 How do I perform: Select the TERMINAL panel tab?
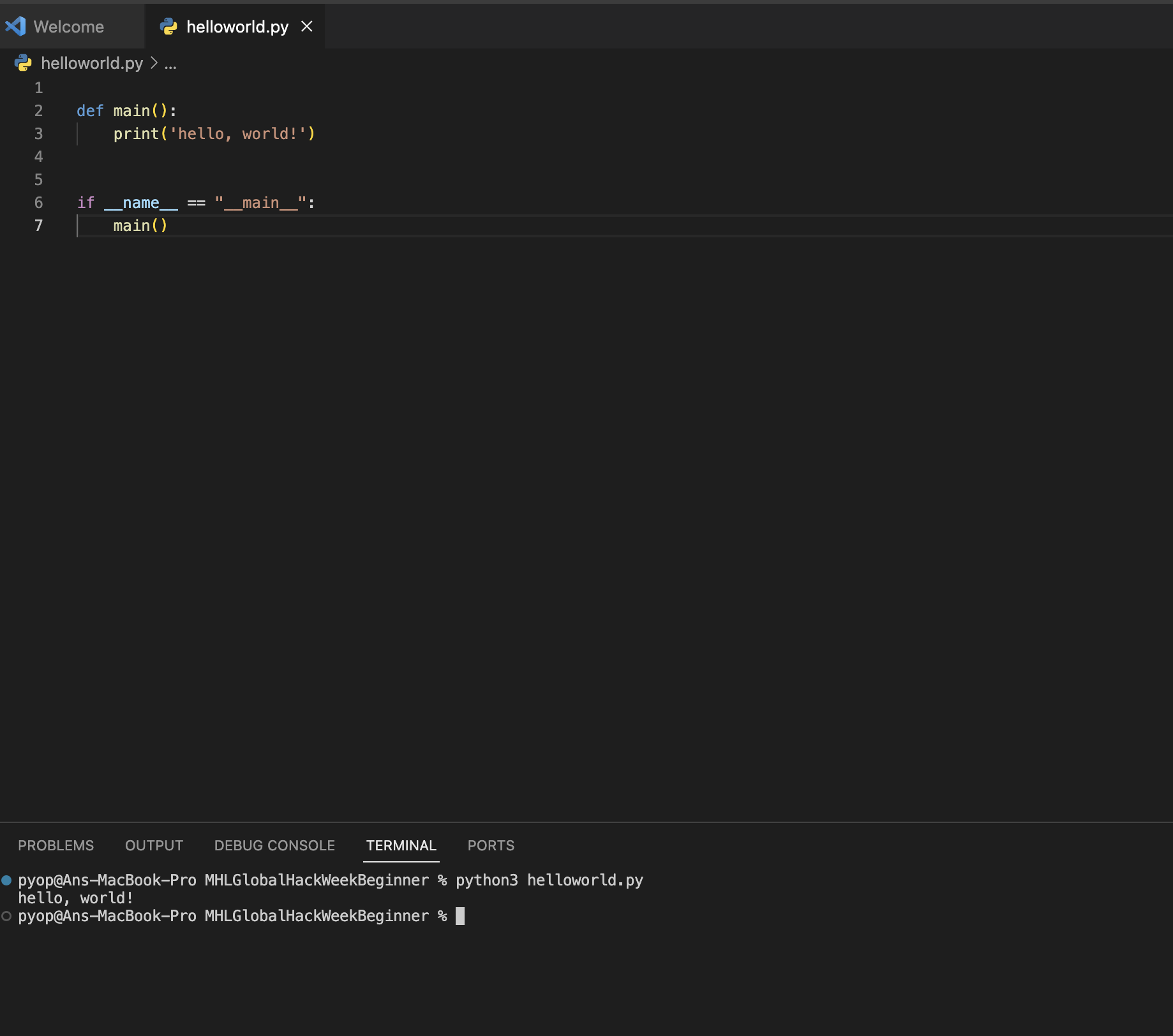click(401, 845)
